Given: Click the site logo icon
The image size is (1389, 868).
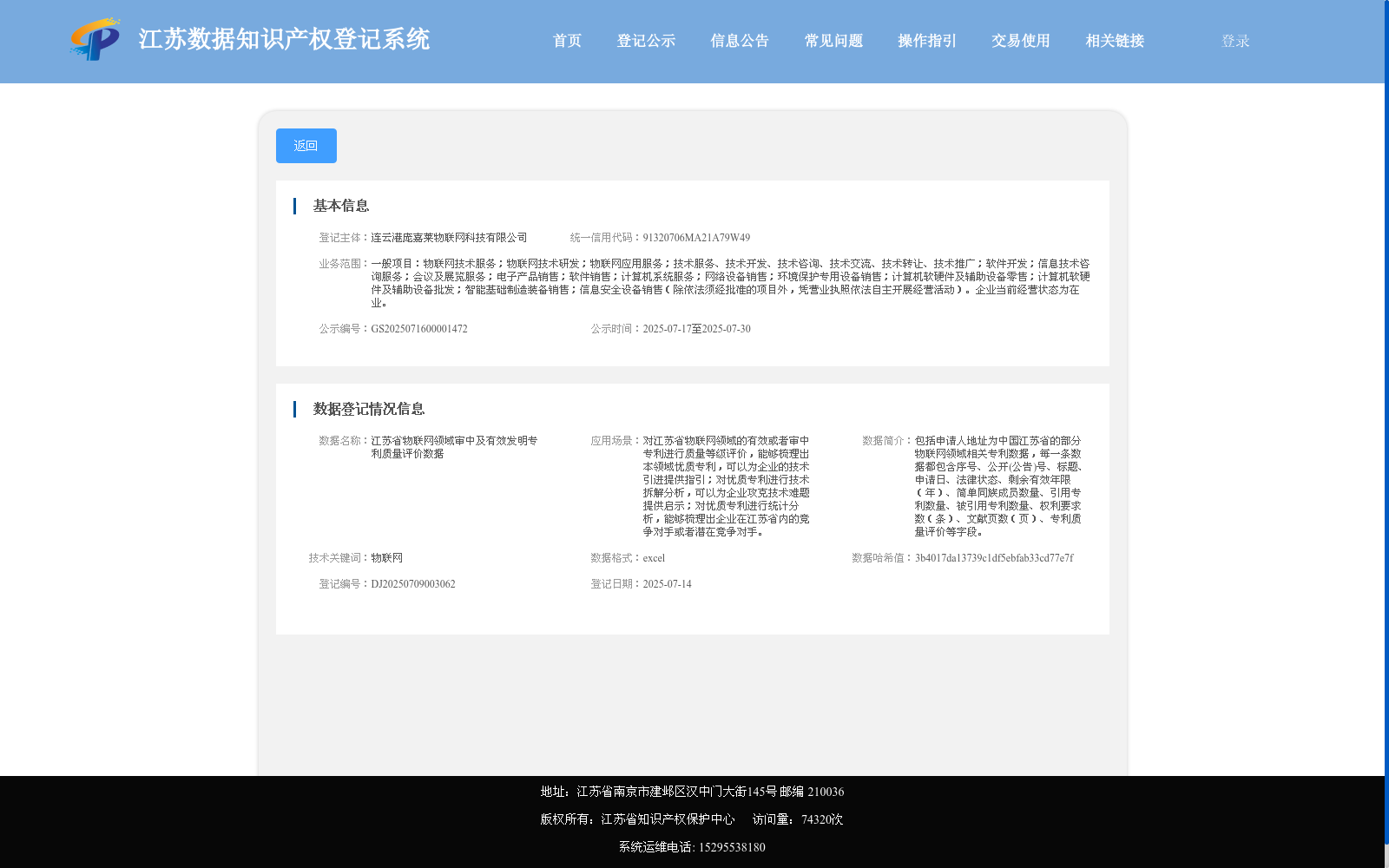Looking at the screenshot, I should coord(95,39).
